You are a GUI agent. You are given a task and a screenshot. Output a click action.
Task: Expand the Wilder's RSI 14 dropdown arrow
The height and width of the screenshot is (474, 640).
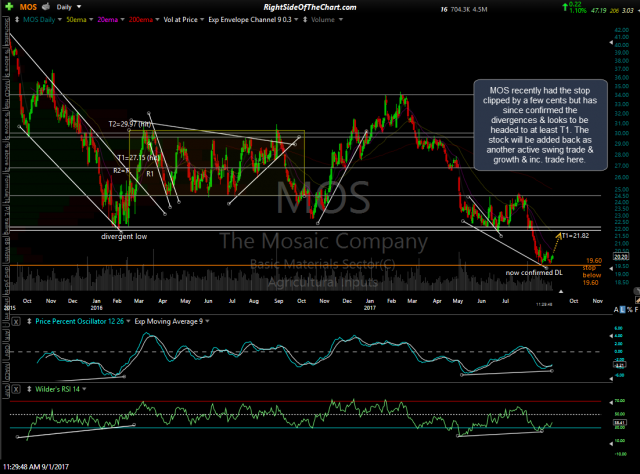point(84,389)
